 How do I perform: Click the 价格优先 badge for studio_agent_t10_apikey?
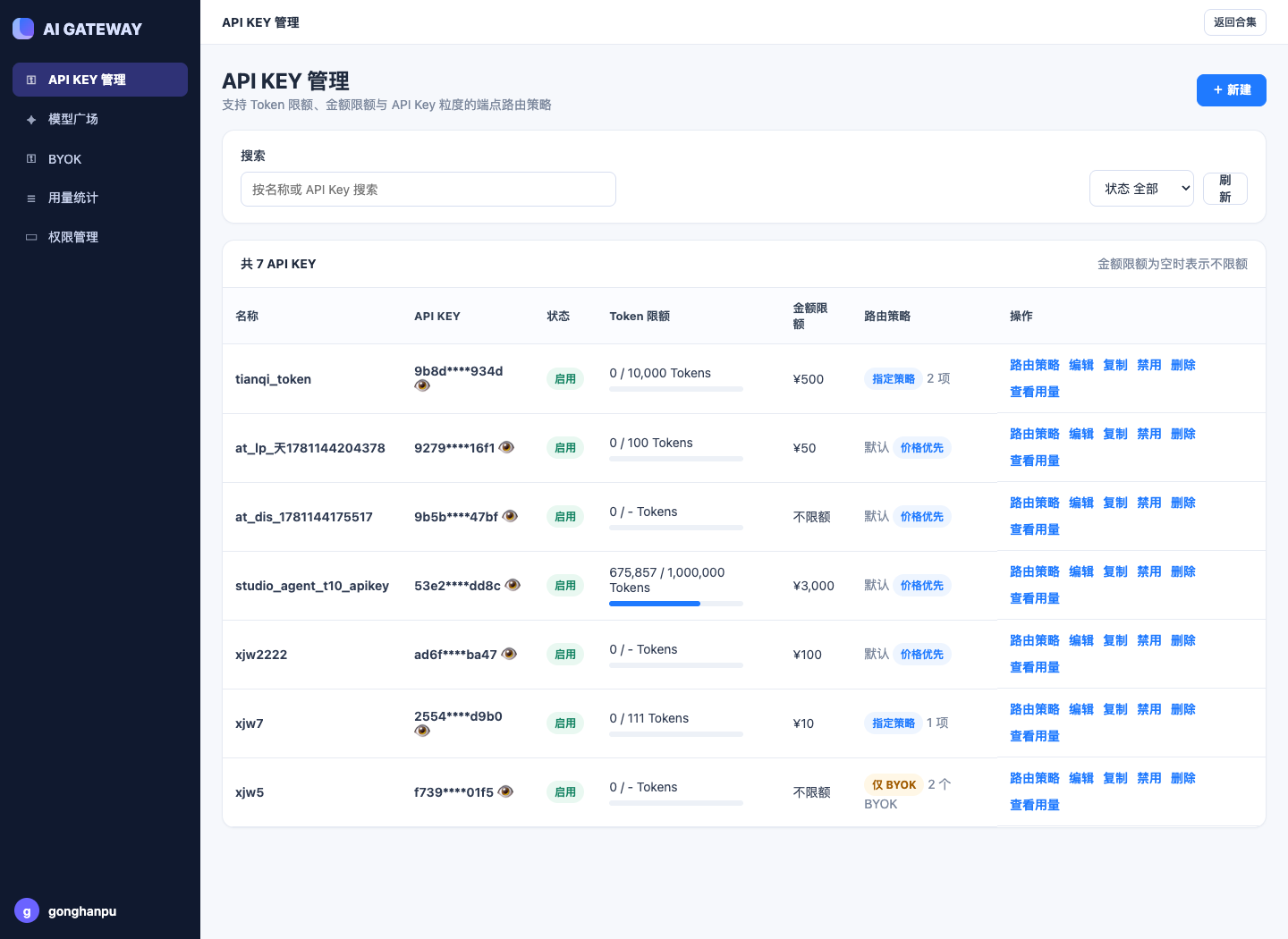pos(922,585)
